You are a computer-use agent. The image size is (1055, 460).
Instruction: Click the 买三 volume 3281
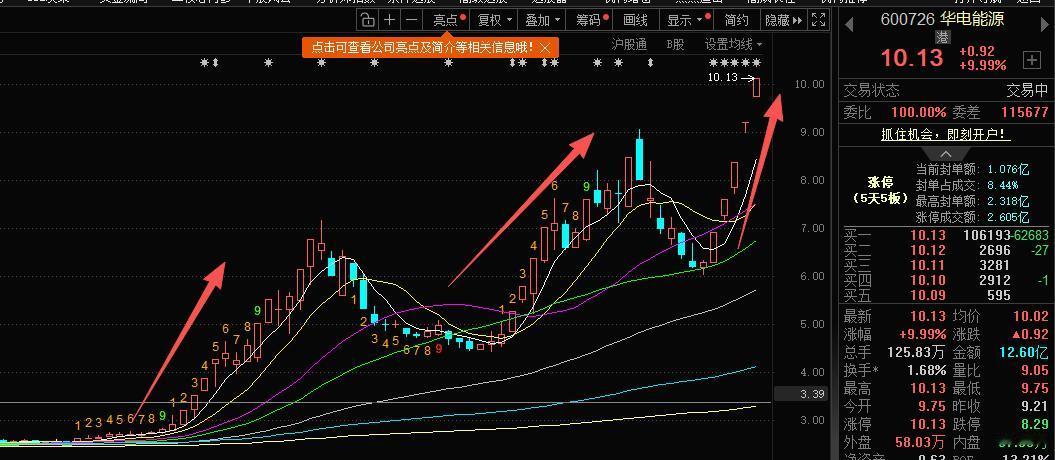(x=995, y=266)
